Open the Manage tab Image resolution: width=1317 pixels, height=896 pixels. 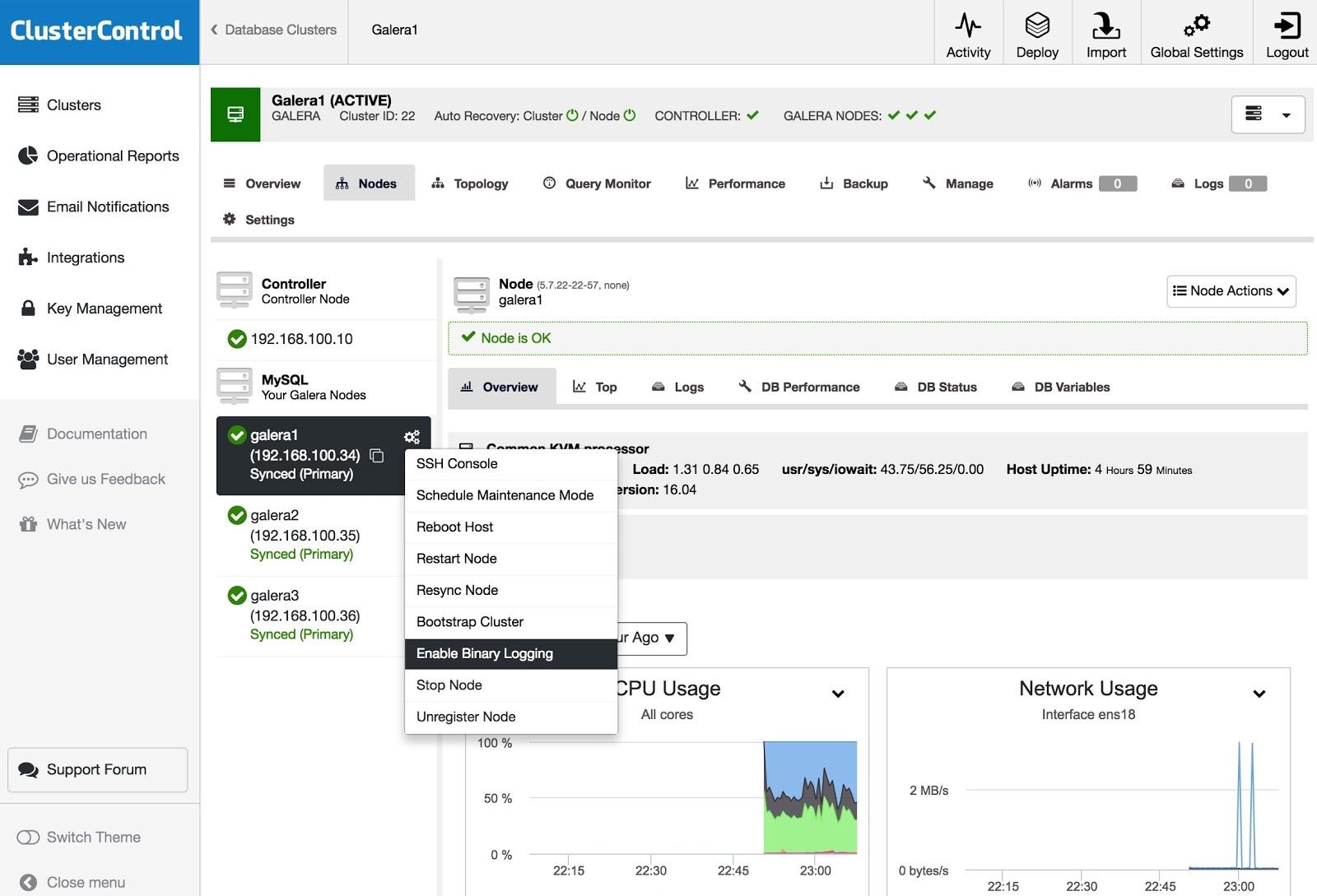pyautogui.click(x=958, y=183)
